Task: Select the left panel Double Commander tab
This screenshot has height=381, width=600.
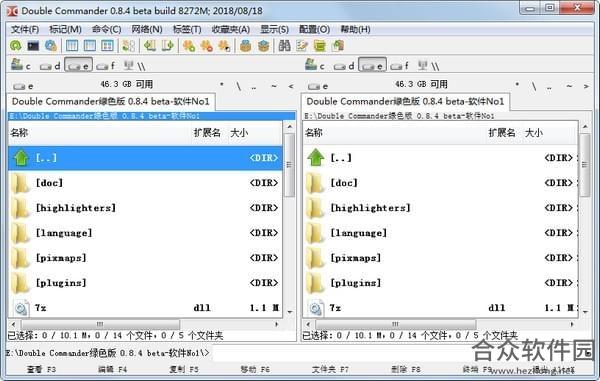Action: click(111, 102)
